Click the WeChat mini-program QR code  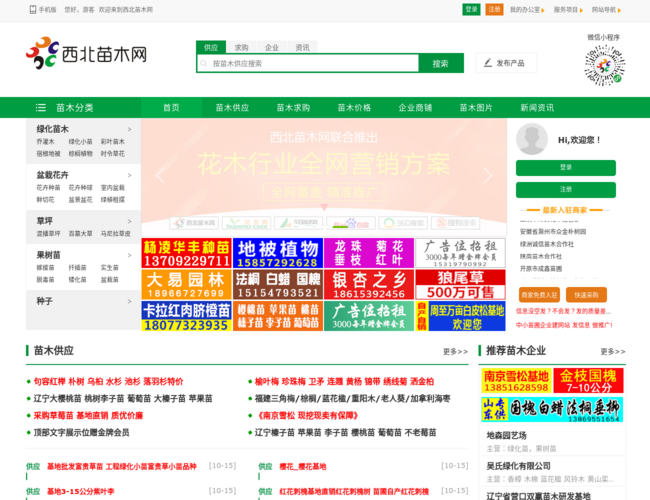[604, 66]
